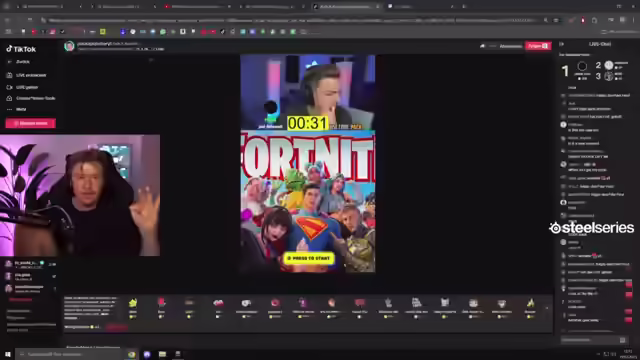
Task: Show more gifts with the tray's right arrow
Action: (x=547, y=308)
